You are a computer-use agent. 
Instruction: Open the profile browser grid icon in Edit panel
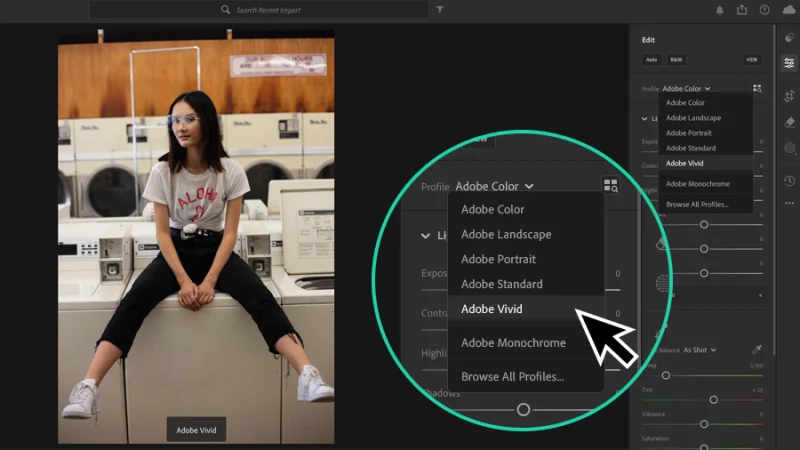pos(757,89)
